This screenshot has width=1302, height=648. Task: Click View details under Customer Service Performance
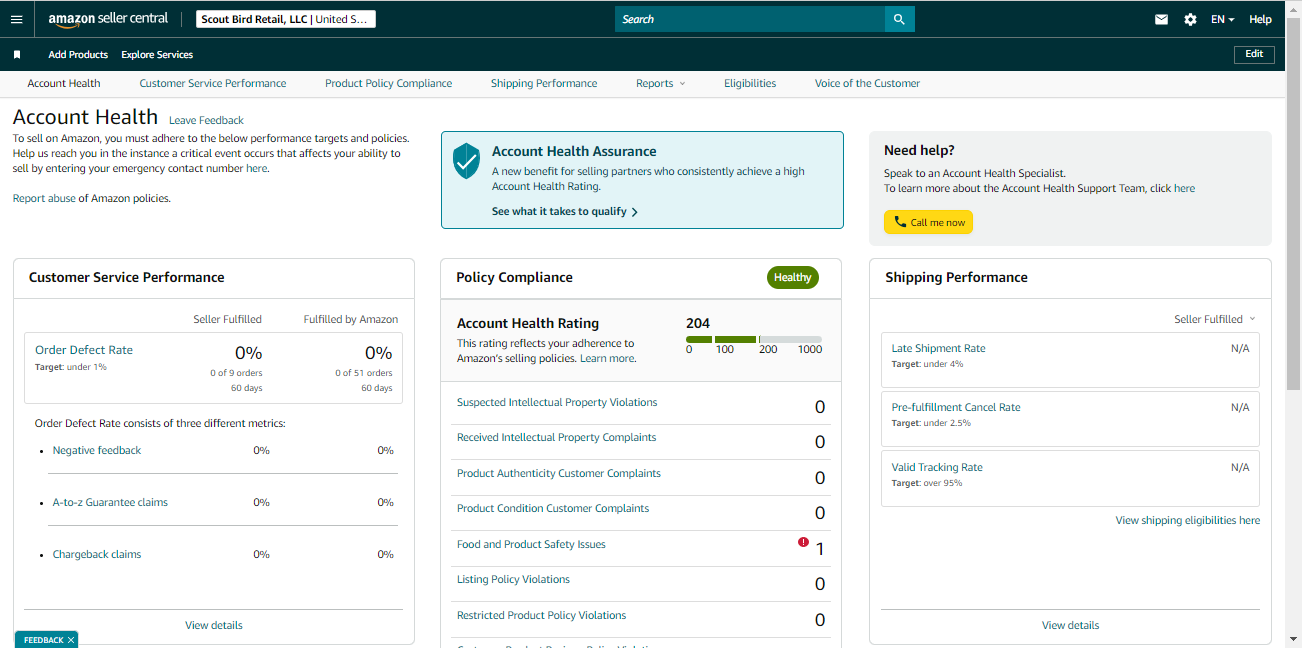click(214, 625)
